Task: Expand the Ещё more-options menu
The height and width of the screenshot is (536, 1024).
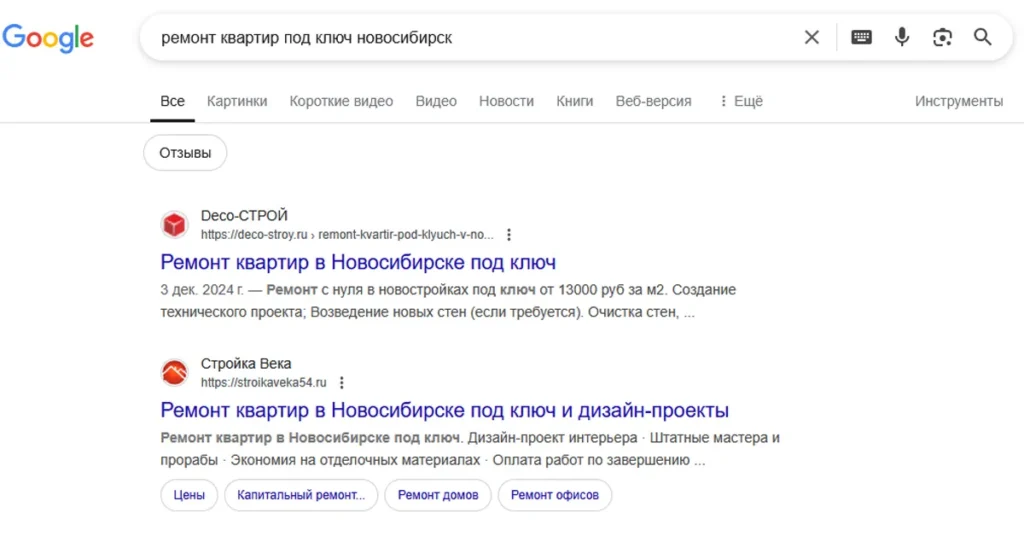Action: [741, 101]
